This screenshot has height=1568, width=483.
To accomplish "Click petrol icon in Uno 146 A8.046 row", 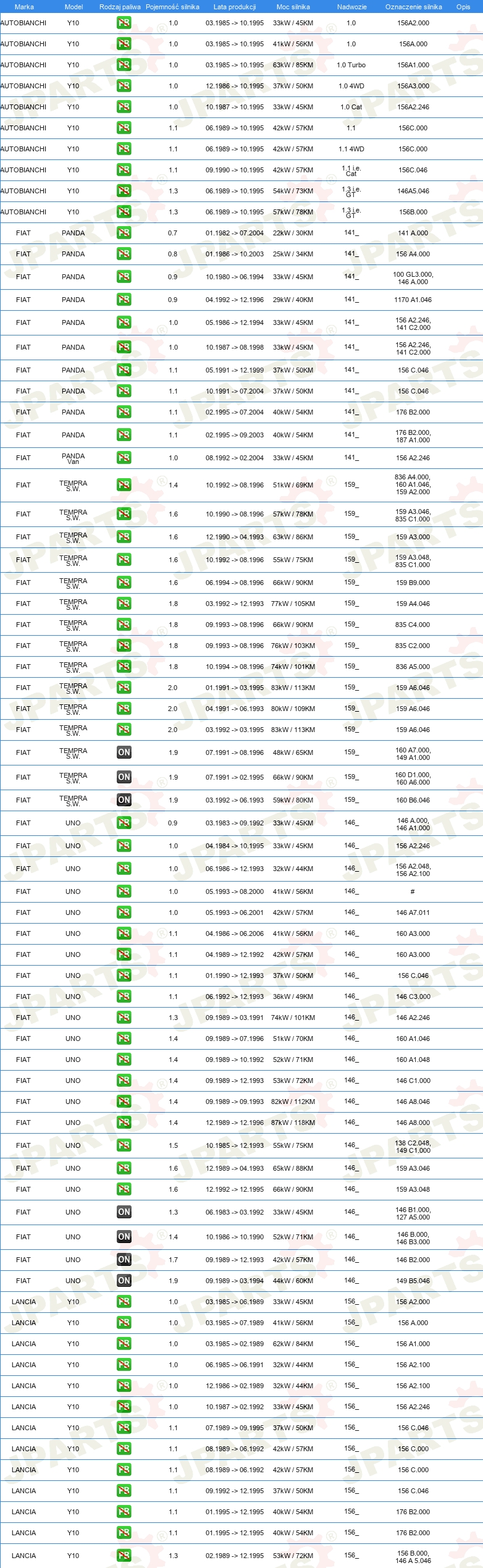I will click(x=124, y=1102).
